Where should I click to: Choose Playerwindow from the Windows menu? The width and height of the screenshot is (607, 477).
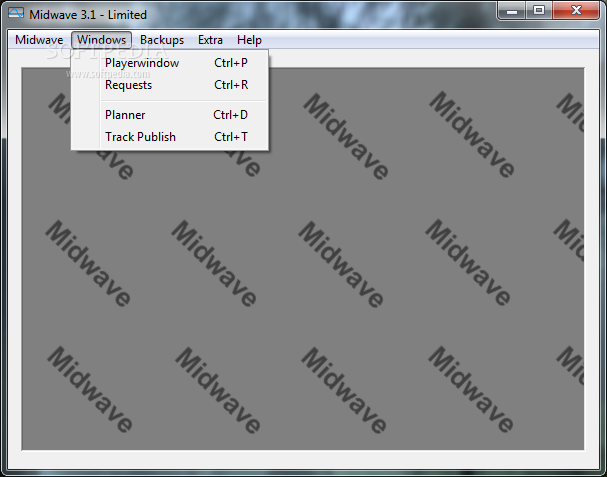(170, 63)
